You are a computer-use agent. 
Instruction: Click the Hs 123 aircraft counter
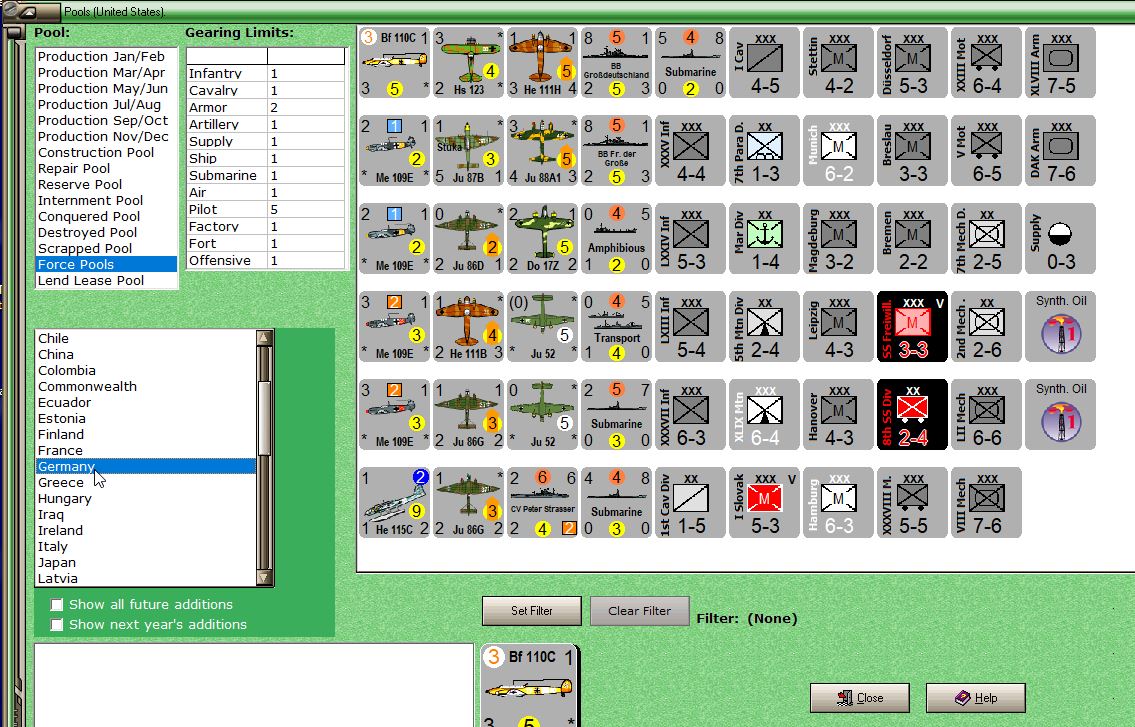468,63
